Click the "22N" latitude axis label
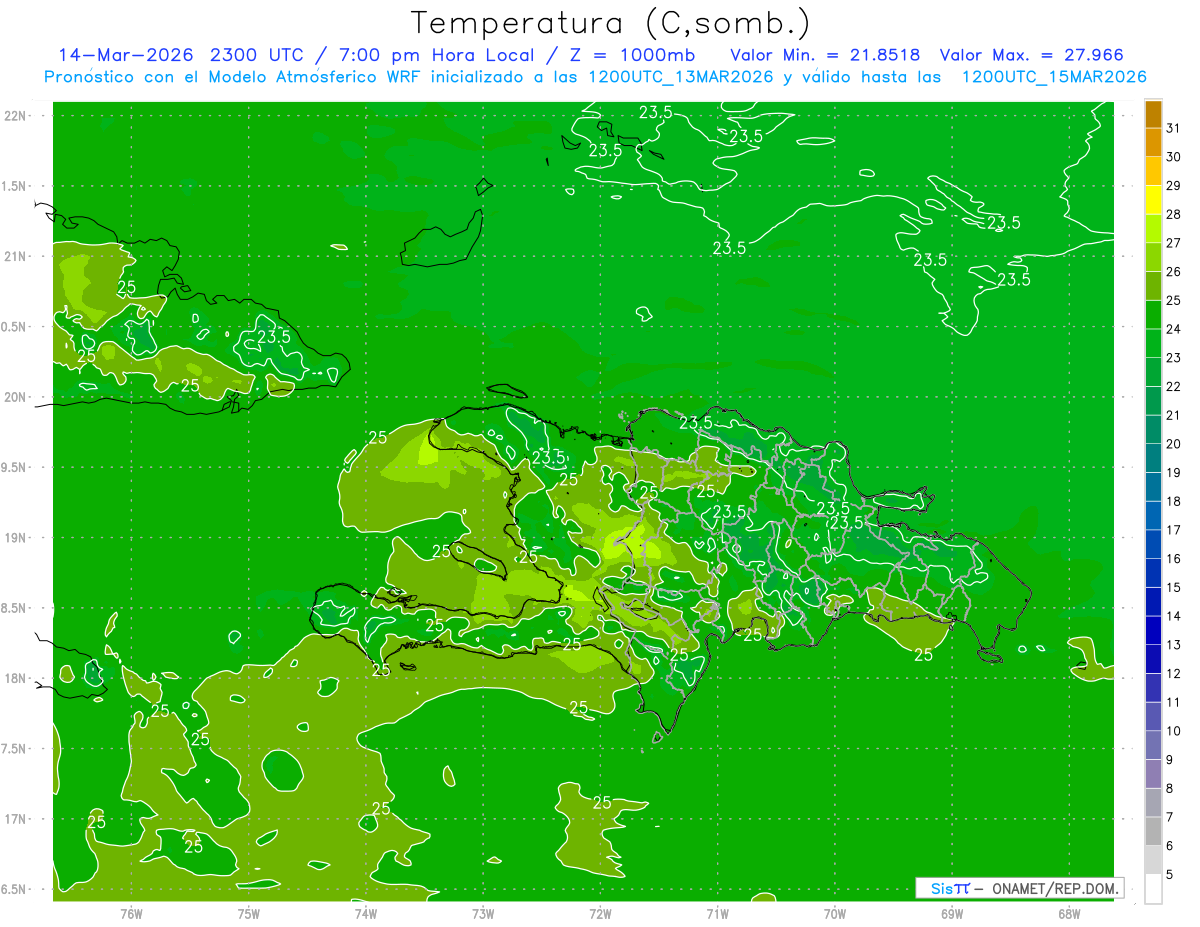Screen dimensions: 1200x927 click(x=15, y=116)
